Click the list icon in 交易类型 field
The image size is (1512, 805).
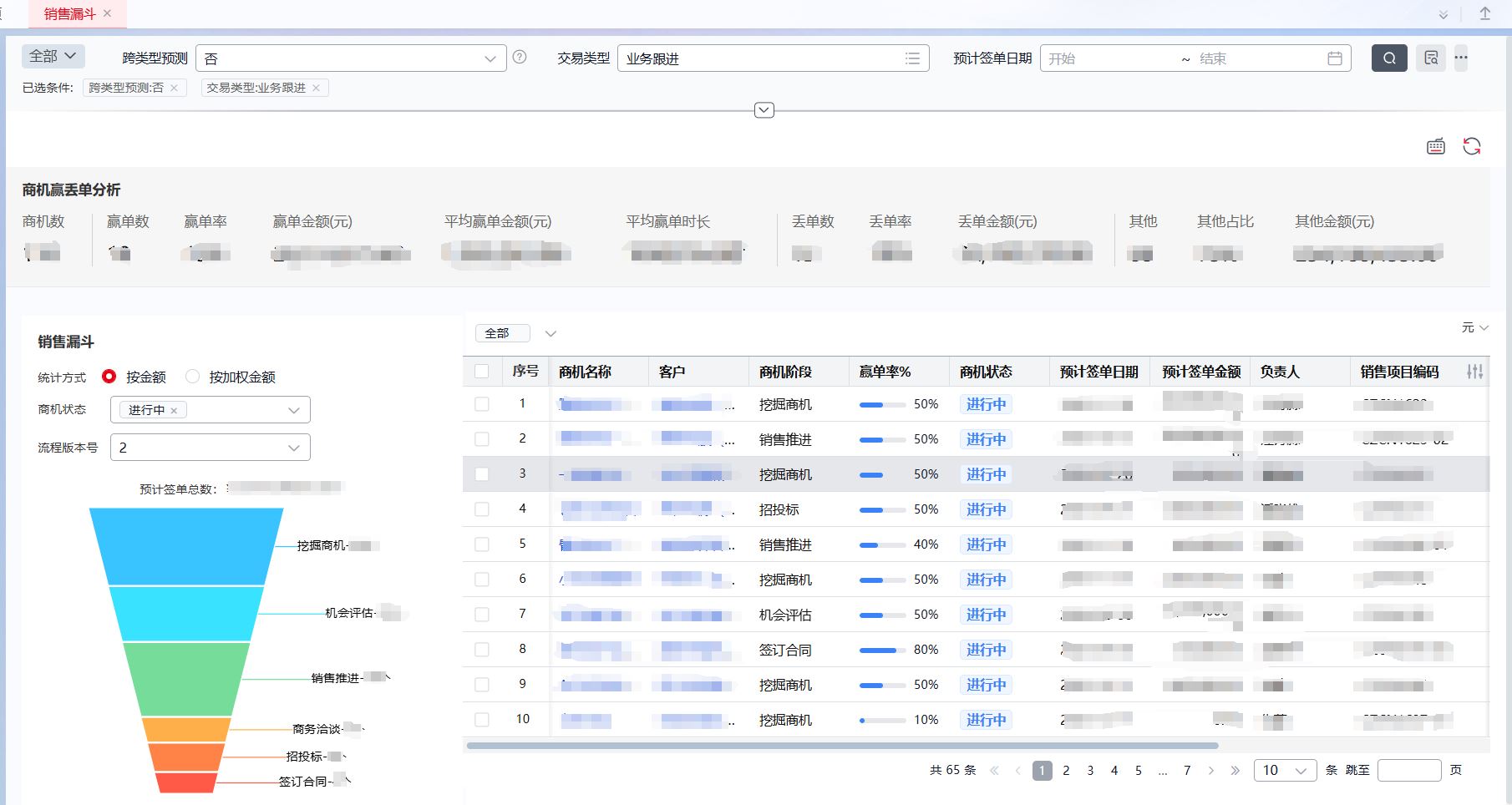click(912, 58)
